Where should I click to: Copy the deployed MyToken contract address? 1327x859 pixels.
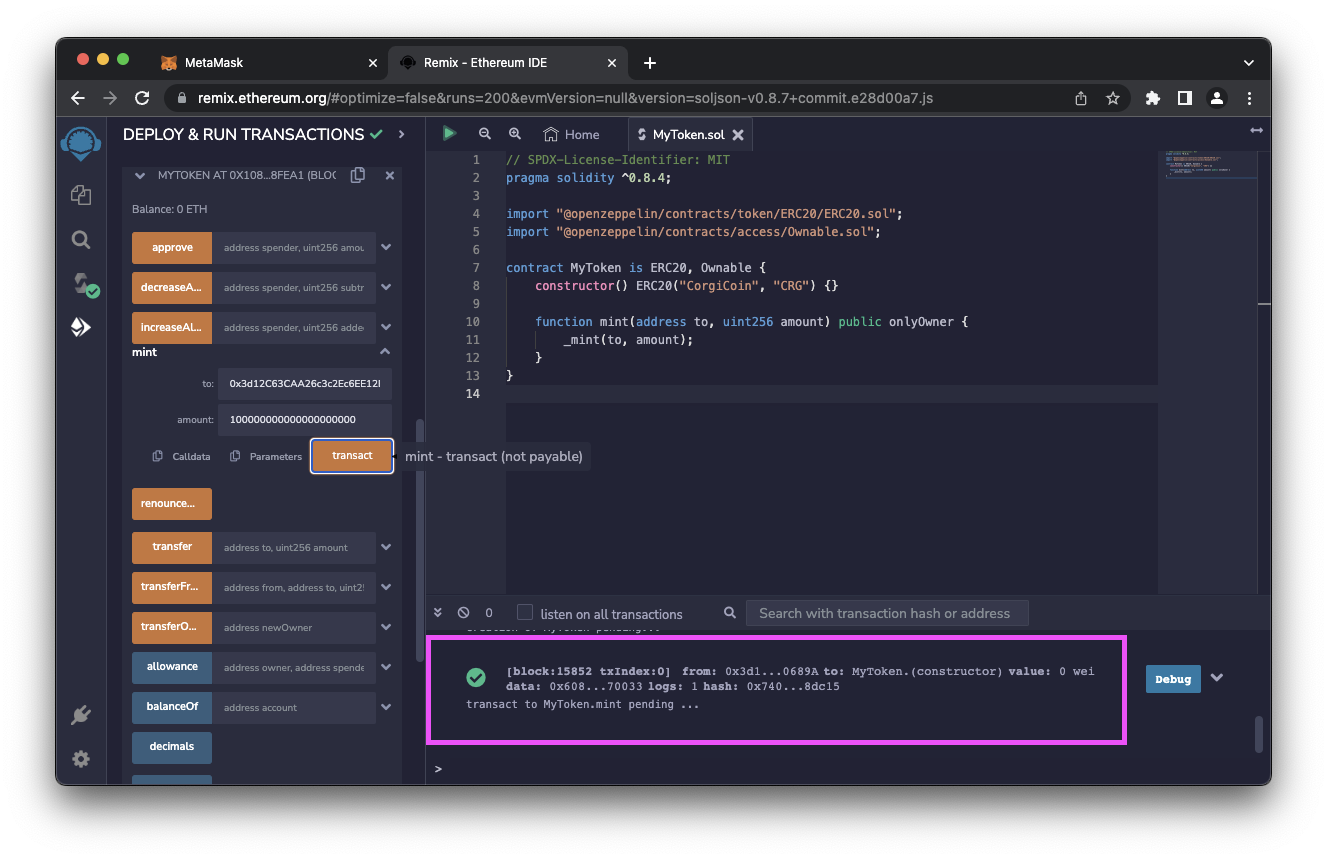(357, 175)
